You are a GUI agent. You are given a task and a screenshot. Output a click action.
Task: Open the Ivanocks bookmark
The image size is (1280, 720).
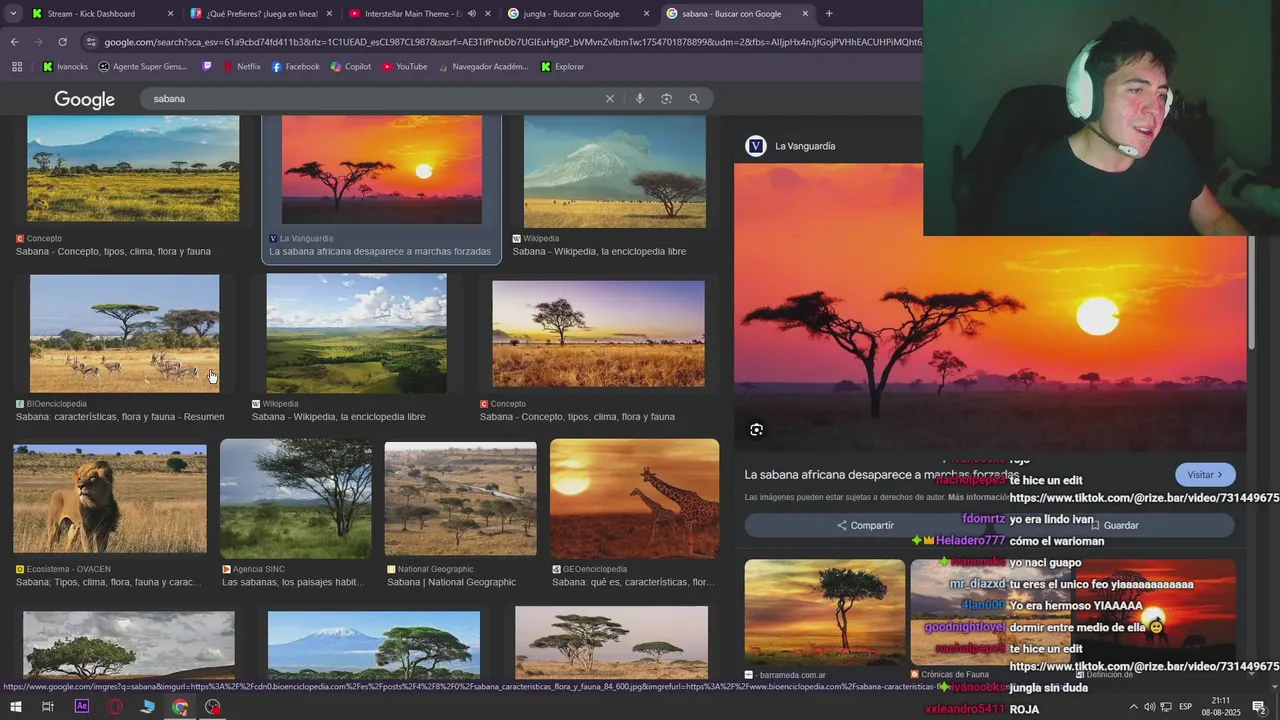(64, 67)
